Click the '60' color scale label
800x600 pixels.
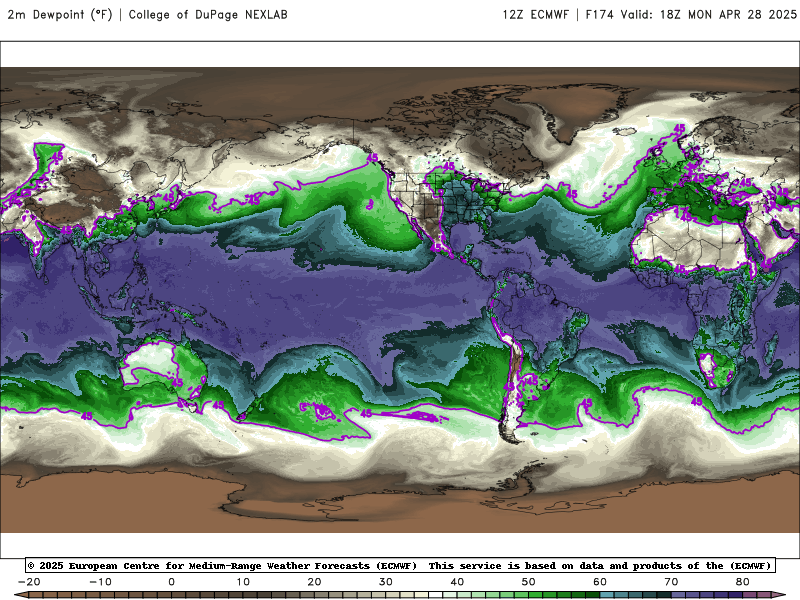(x=600, y=582)
